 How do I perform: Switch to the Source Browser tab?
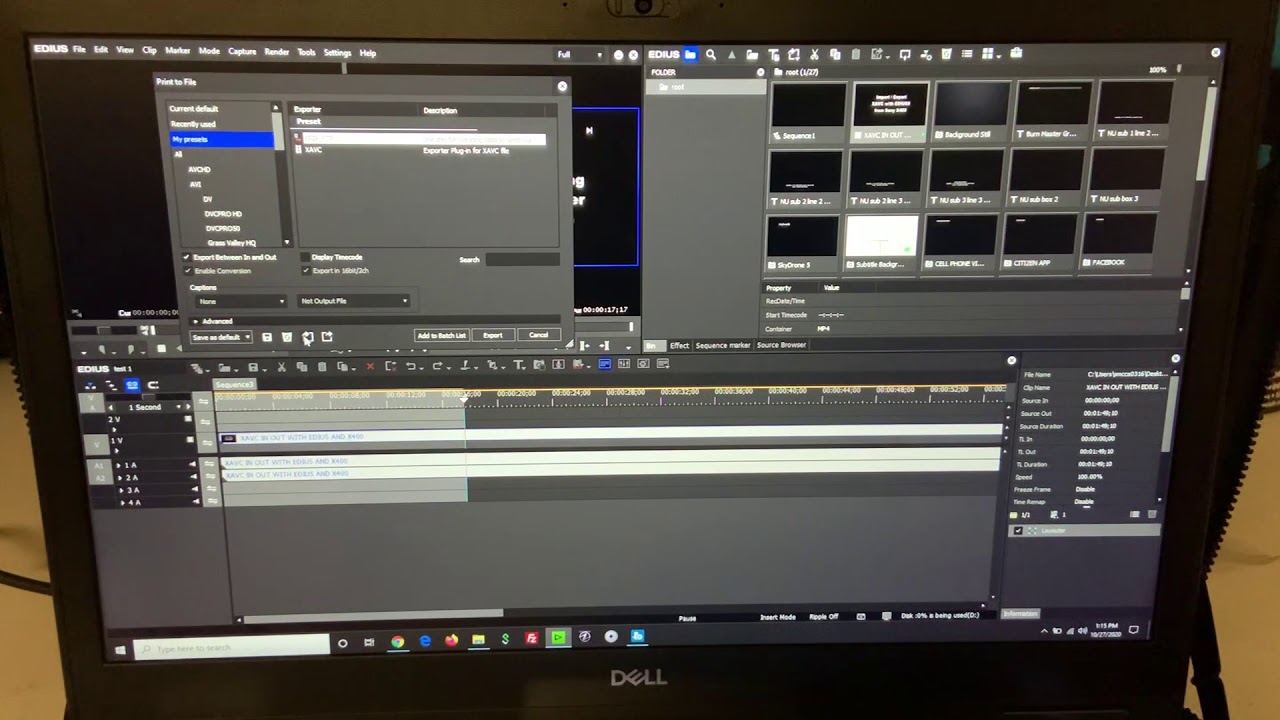coord(781,346)
